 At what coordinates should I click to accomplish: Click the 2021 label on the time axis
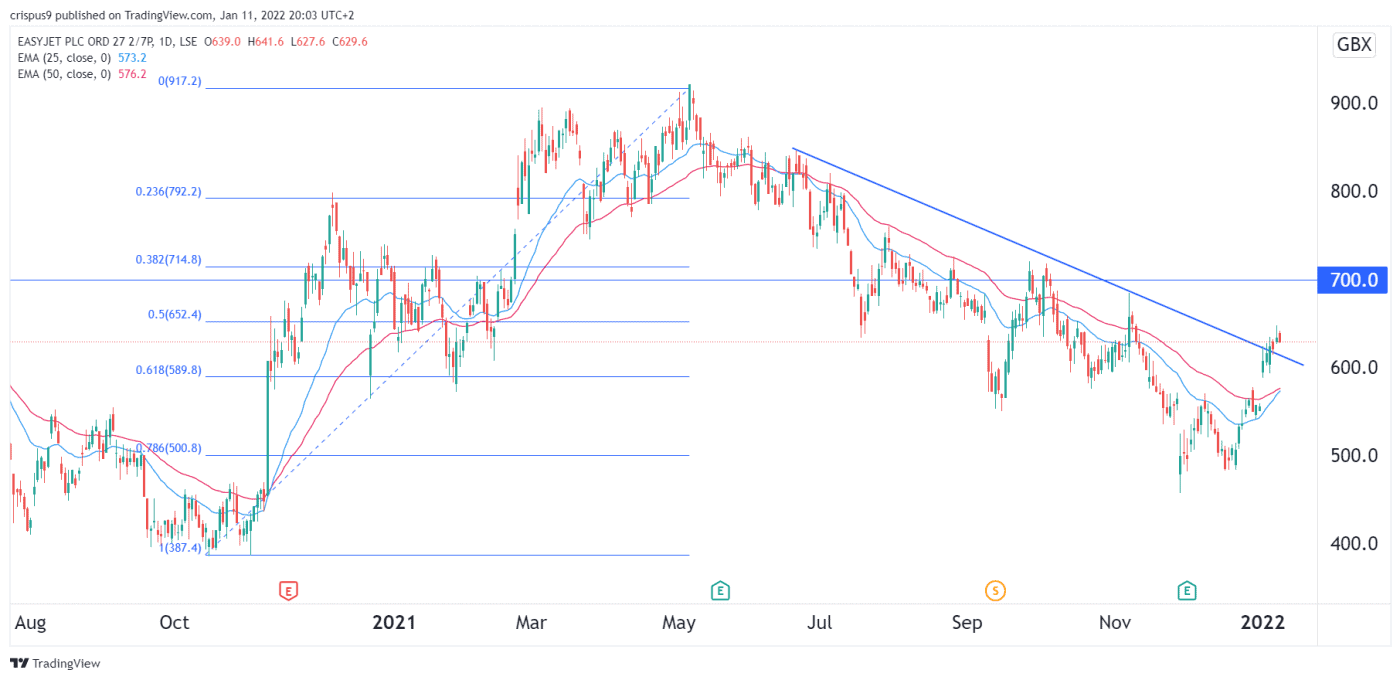coord(395,622)
